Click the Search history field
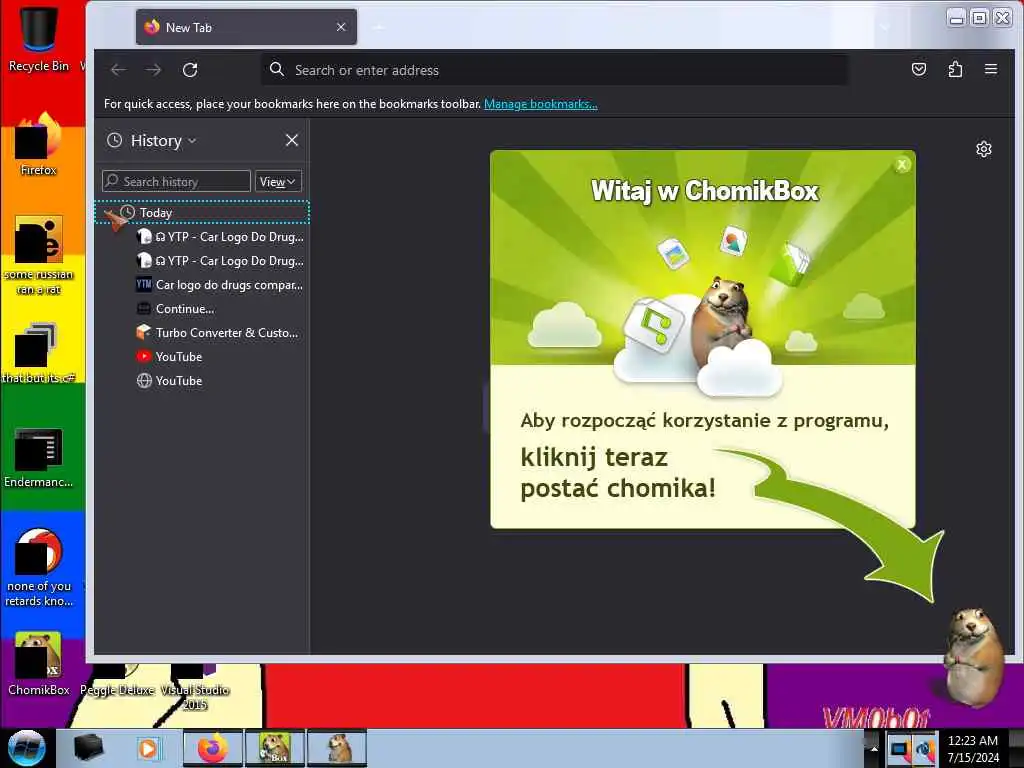Viewport: 1024px width, 768px height. tap(176, 182)
